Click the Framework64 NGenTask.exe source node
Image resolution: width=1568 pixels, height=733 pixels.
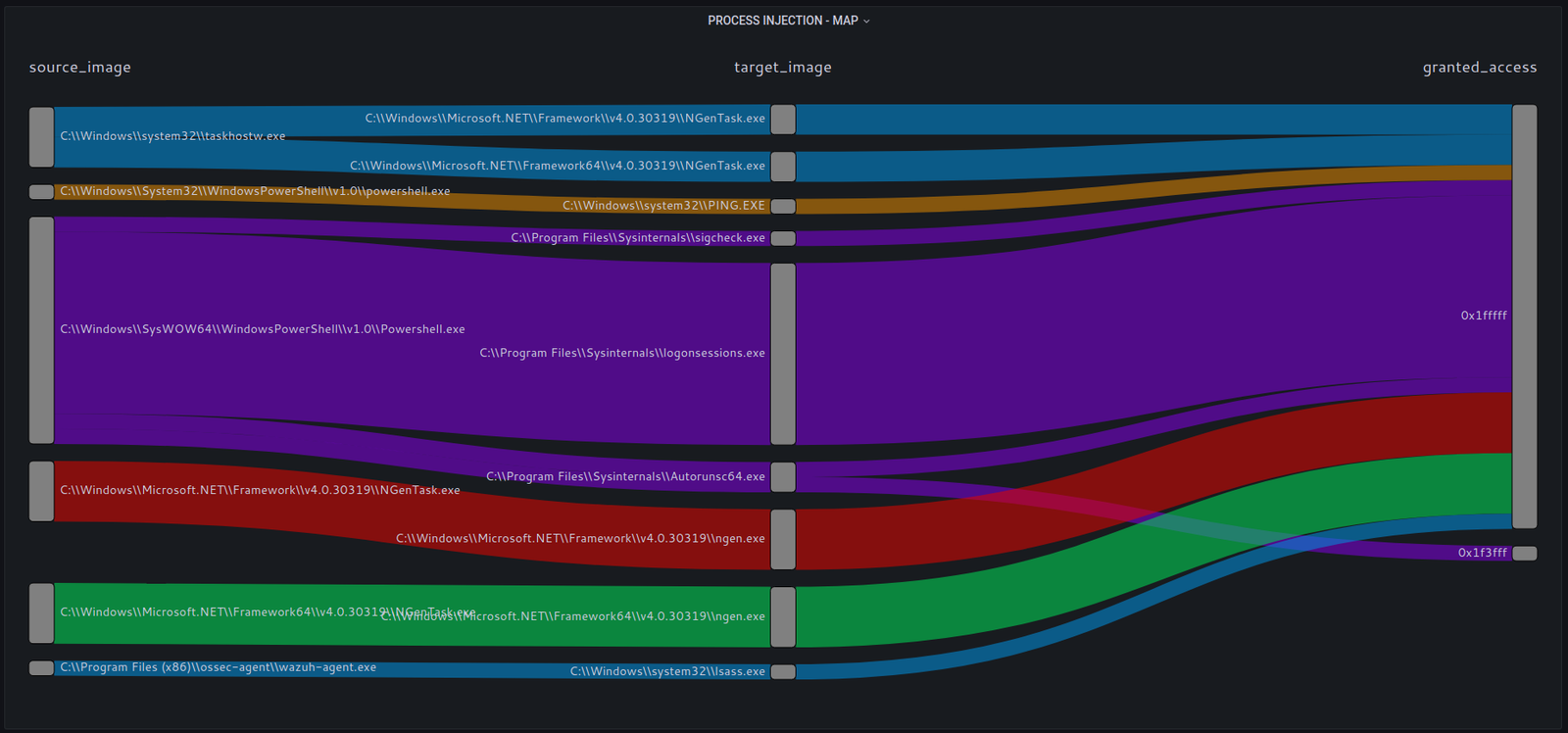point(41,613)
